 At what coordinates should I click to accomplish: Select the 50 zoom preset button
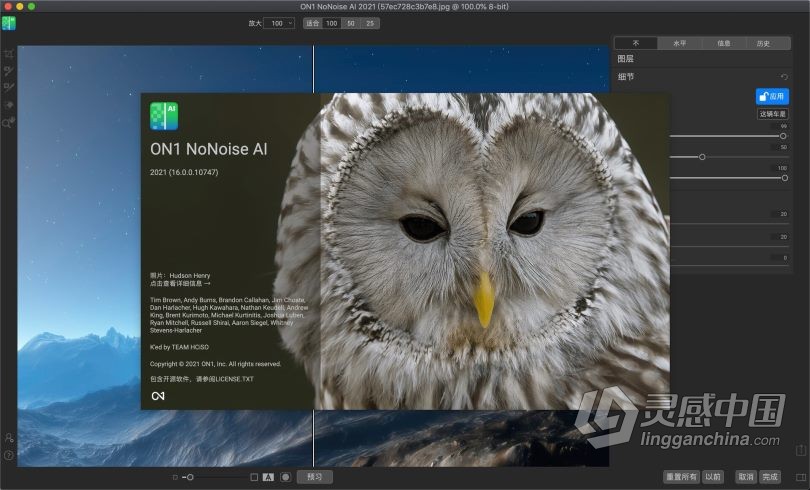tap(351, 23)
